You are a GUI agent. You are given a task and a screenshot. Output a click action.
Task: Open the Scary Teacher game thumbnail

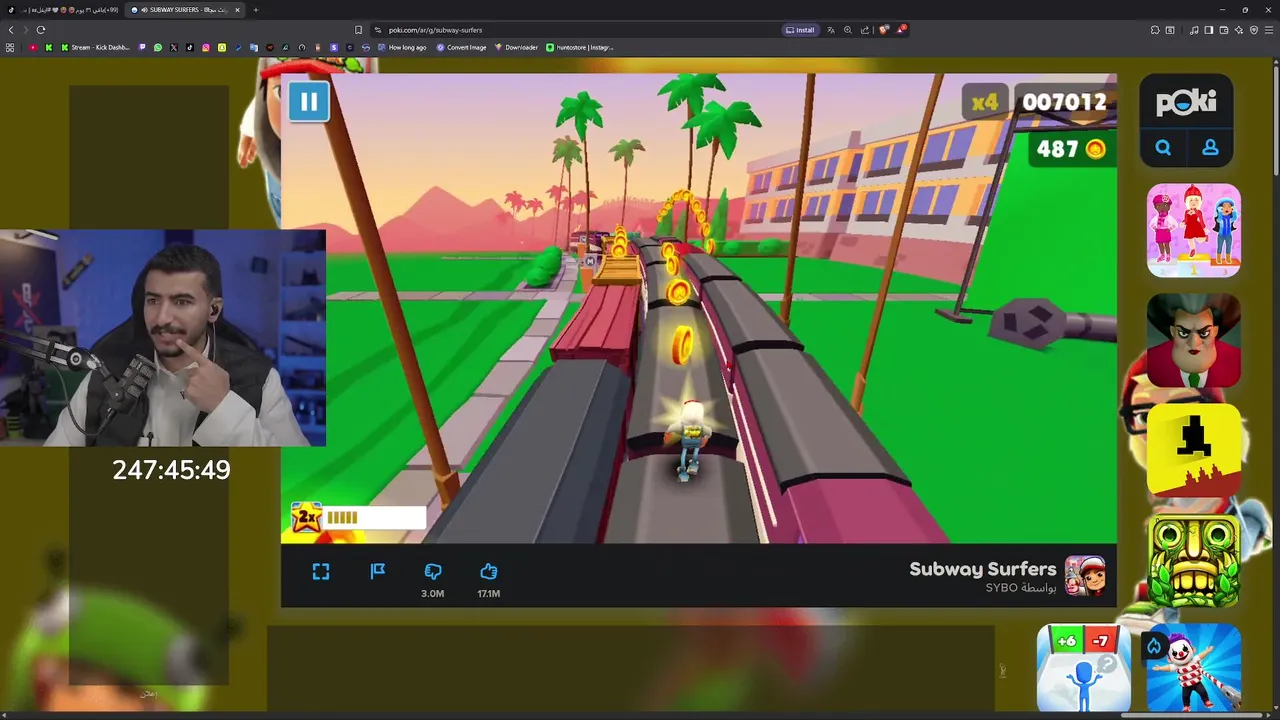point(1194,340)
